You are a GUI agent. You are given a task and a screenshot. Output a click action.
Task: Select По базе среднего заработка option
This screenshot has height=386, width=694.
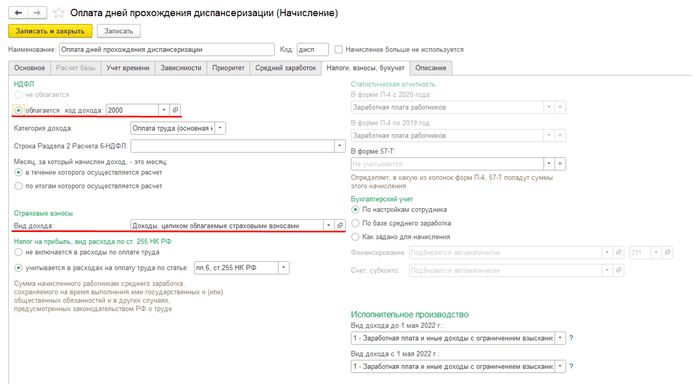355,223
